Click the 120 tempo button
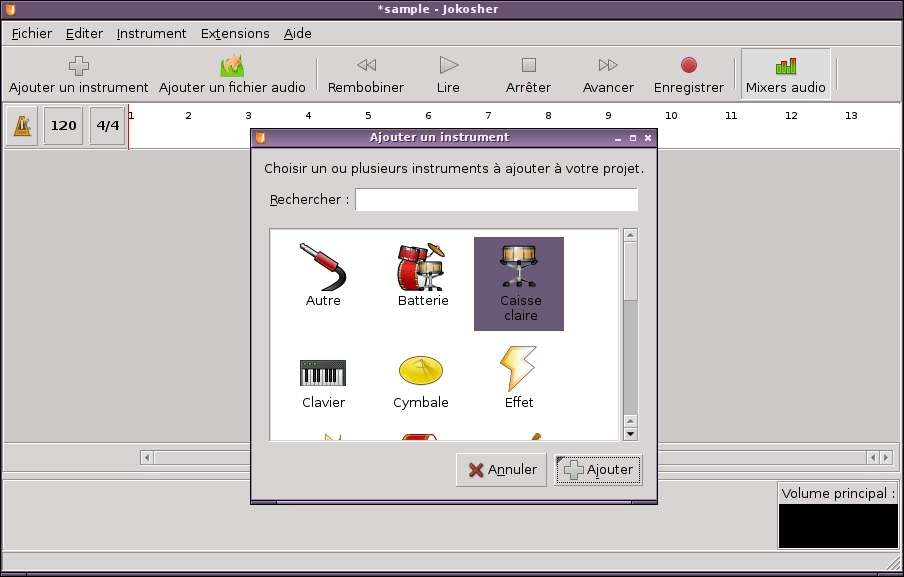This screenshot has height=577, width=904. click(63, 125)
